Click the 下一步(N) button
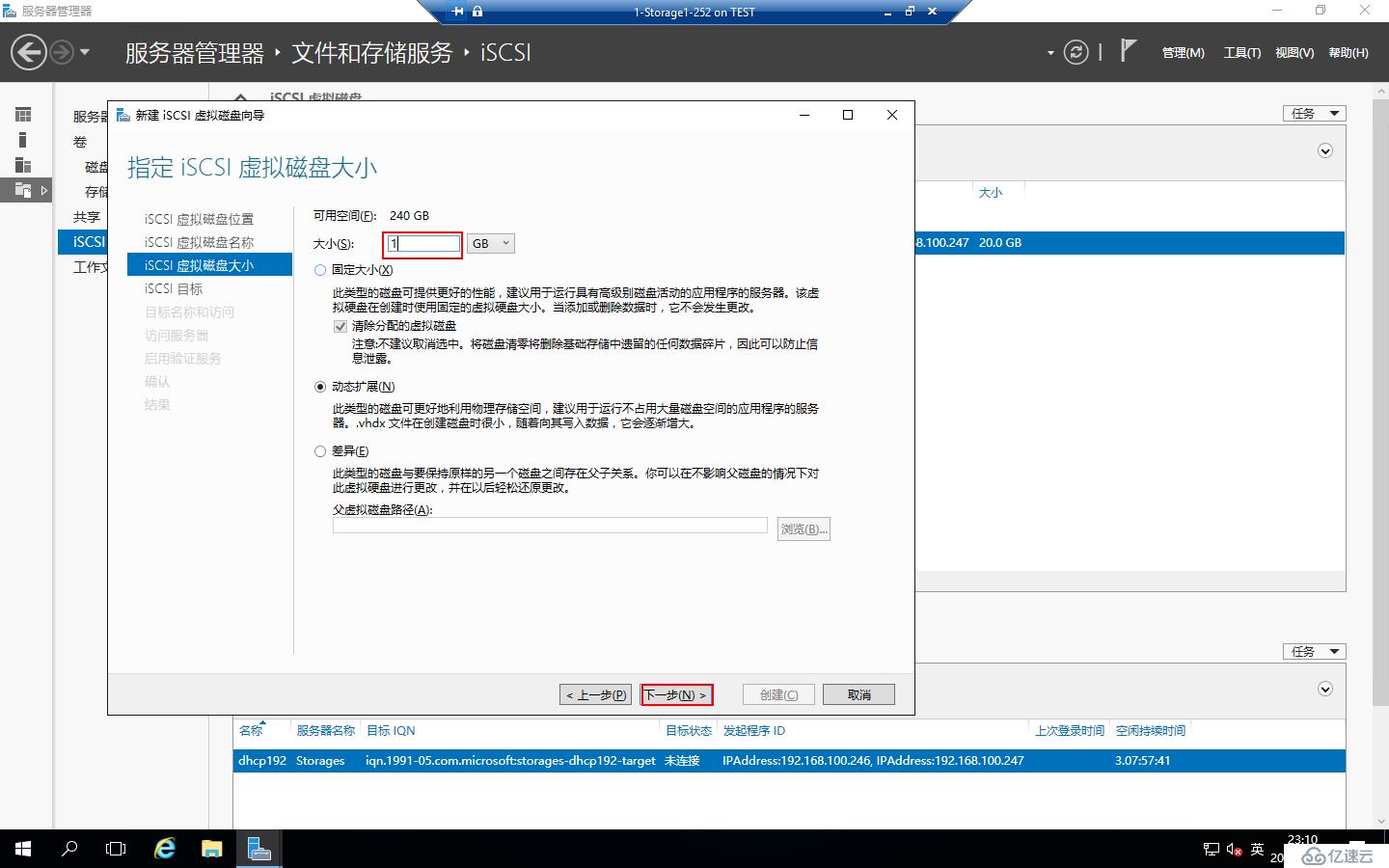 pos(676,694)
